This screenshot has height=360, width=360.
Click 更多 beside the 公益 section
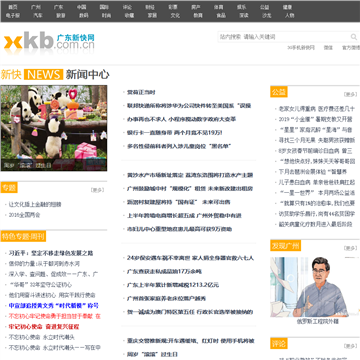pyautogui.click(x=350, y=94)
